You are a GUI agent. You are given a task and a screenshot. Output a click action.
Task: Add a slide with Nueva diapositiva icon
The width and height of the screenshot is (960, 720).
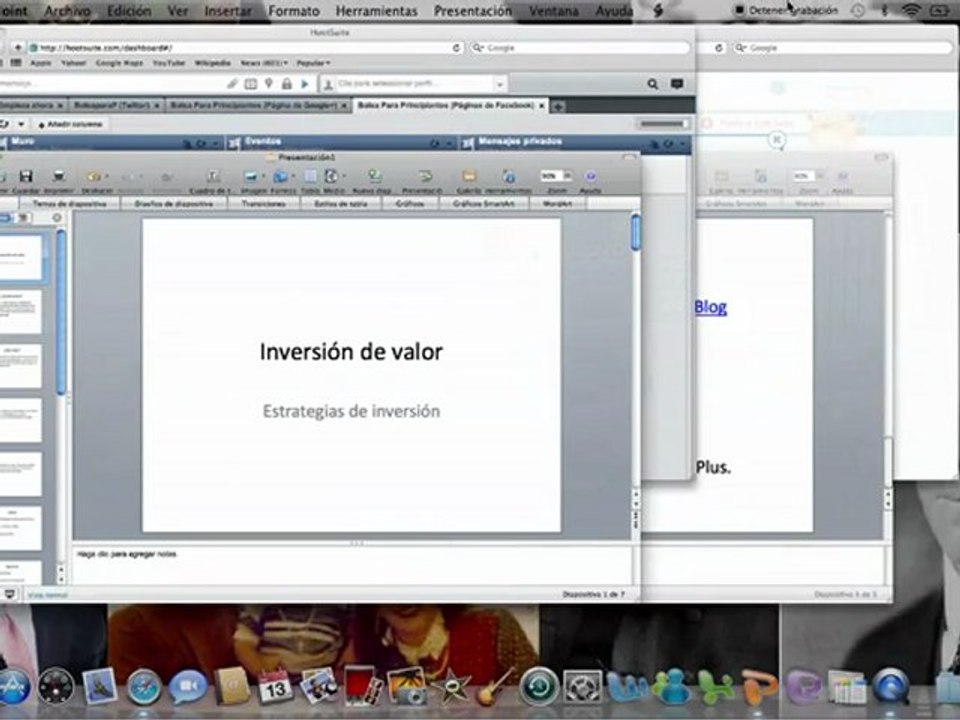click(374, 176)
